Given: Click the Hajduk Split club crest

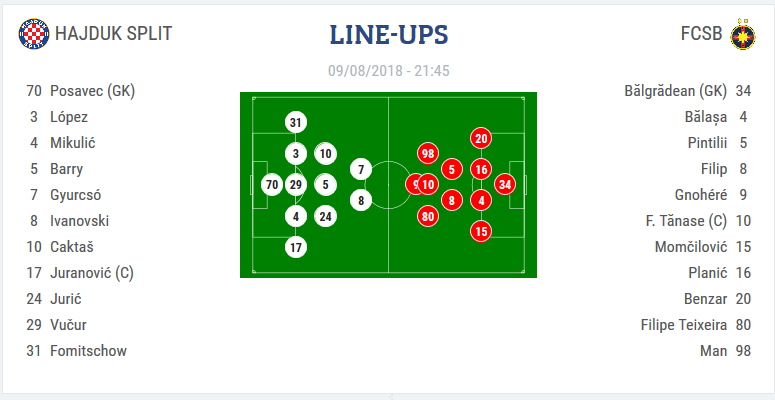Looking at the screenshot, I should point(33,34).
